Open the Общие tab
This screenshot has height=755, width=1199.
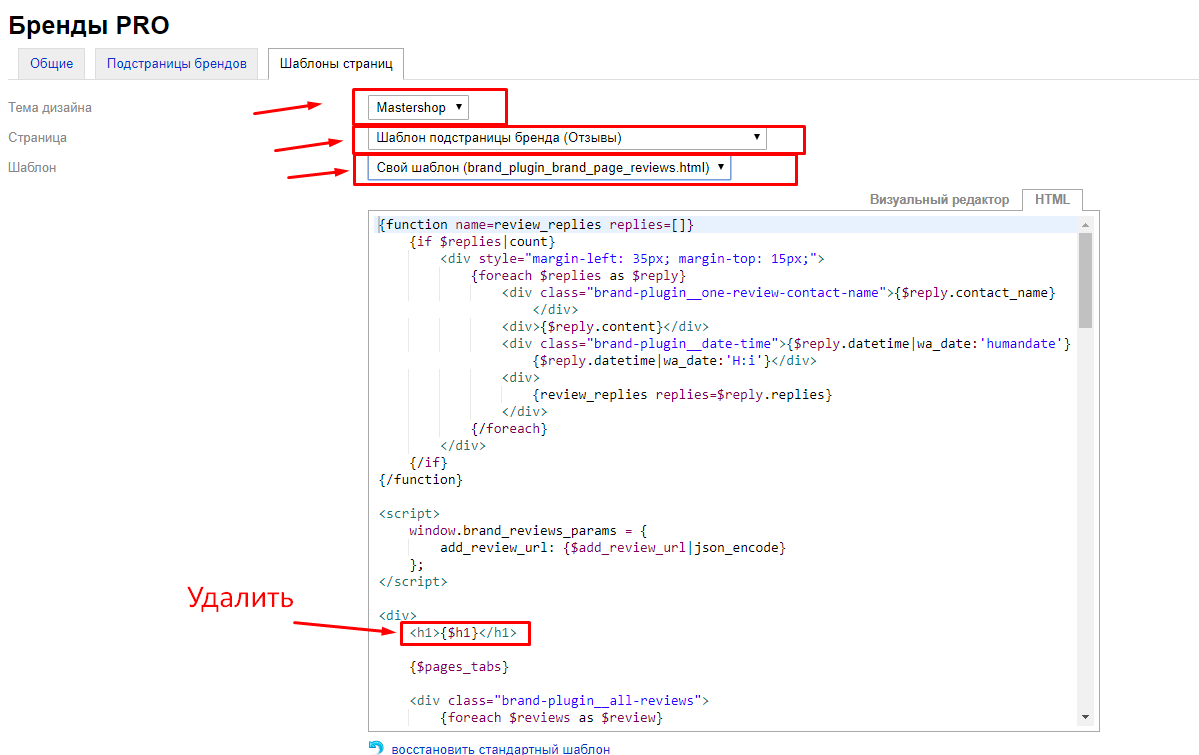pos(51,63)
